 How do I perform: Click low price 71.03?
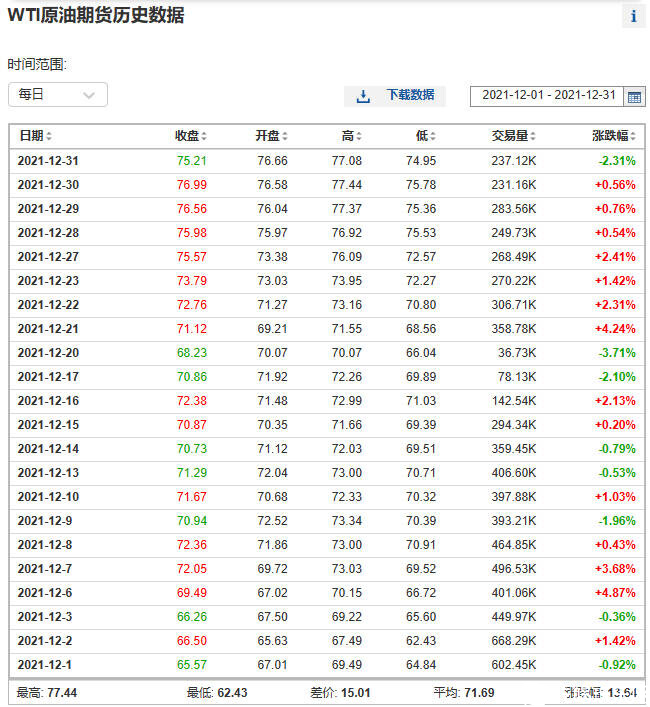click(x=421, y=401)
